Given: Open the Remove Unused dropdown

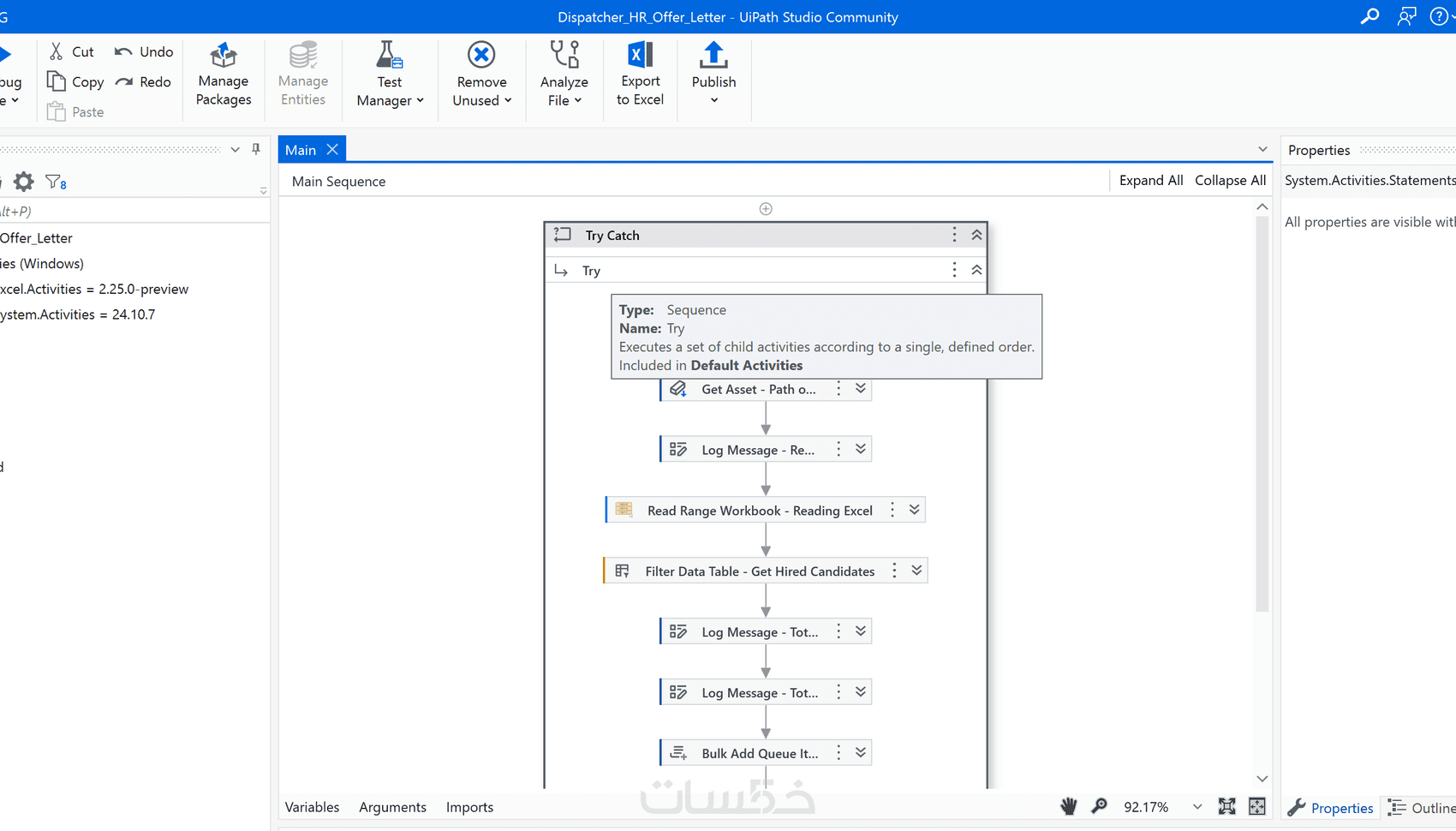Looking at the screenshot, I should 481,75.
